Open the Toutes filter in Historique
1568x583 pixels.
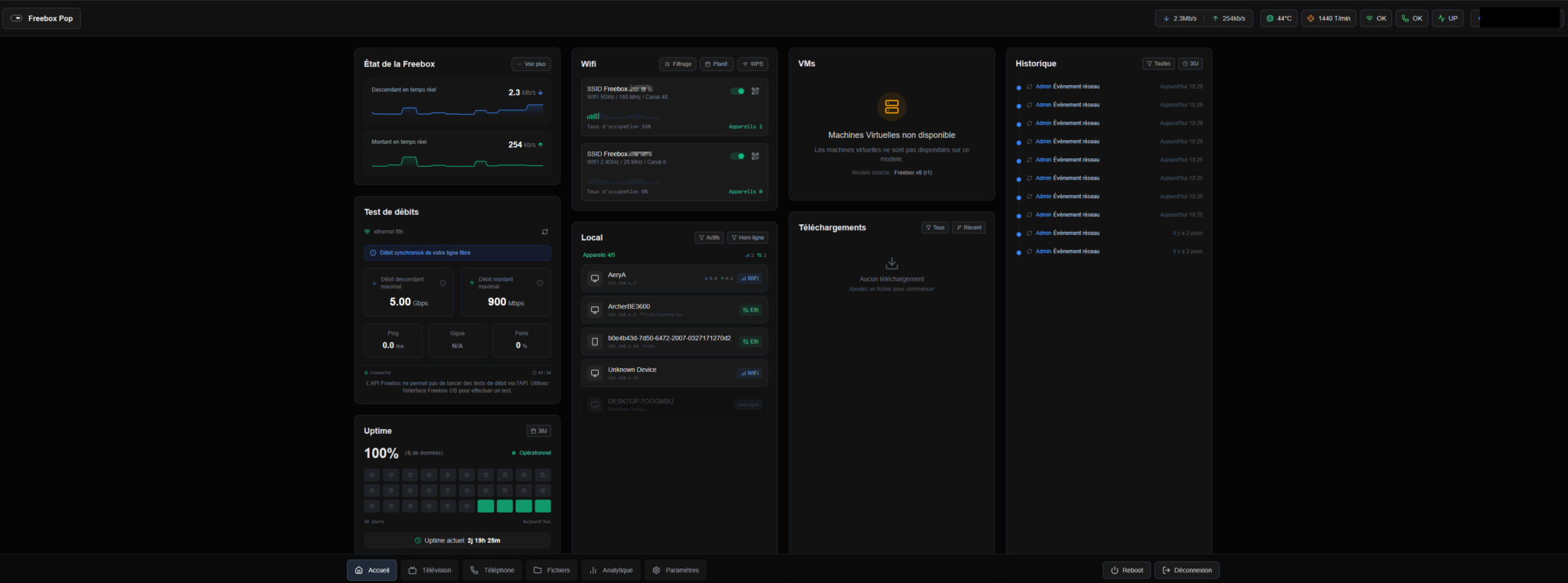1158,64
